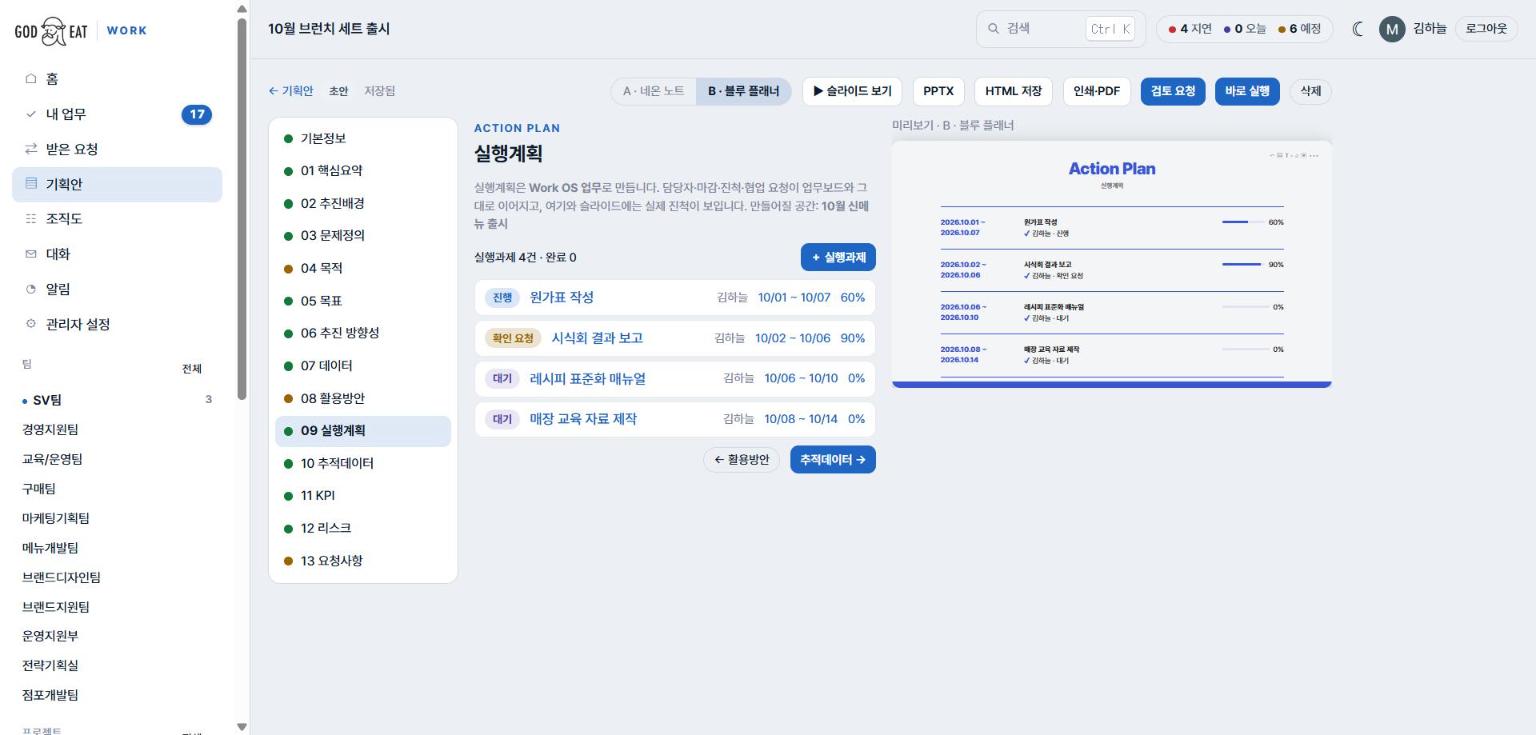The image size is (1536, 735).
Task: Open 대화 in the sidebar
Action: click(x=117, y=254)
